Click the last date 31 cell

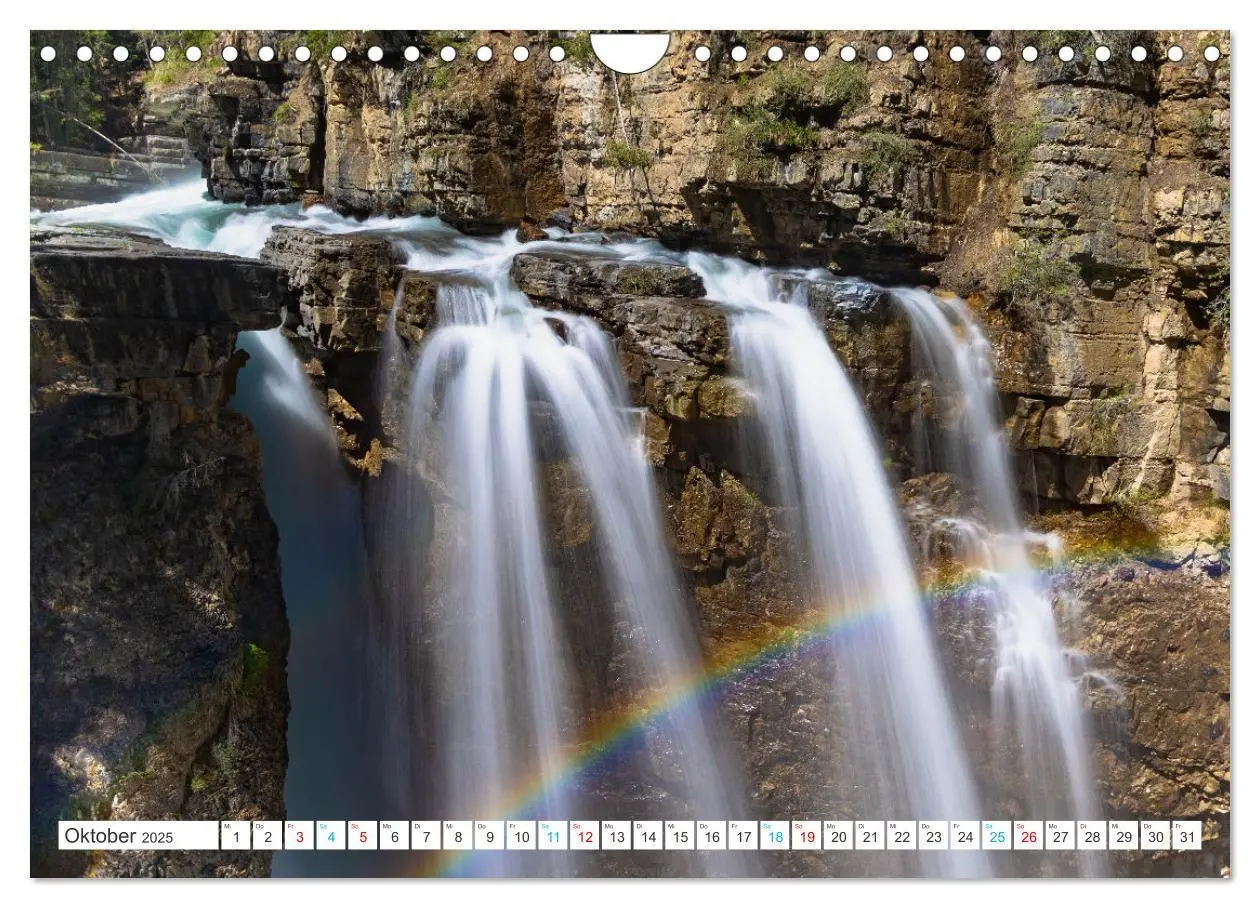coord(1187,836)
